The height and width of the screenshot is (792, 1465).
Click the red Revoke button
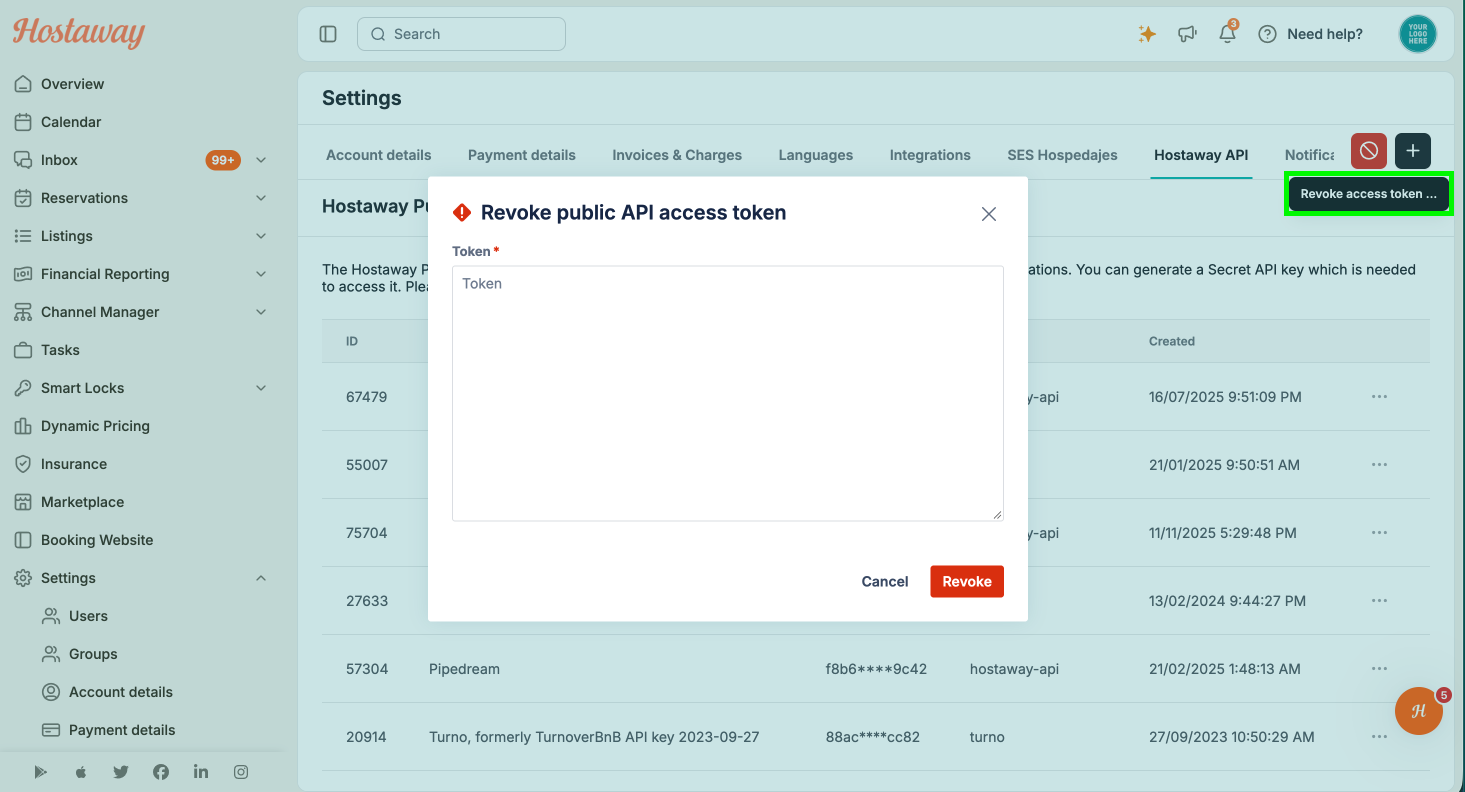967,581
